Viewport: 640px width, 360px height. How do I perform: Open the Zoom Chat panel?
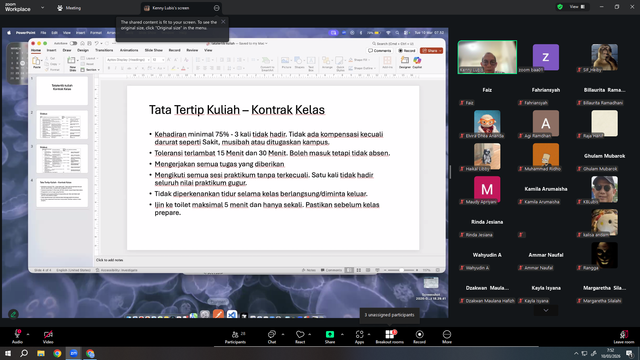coord(272,337)
